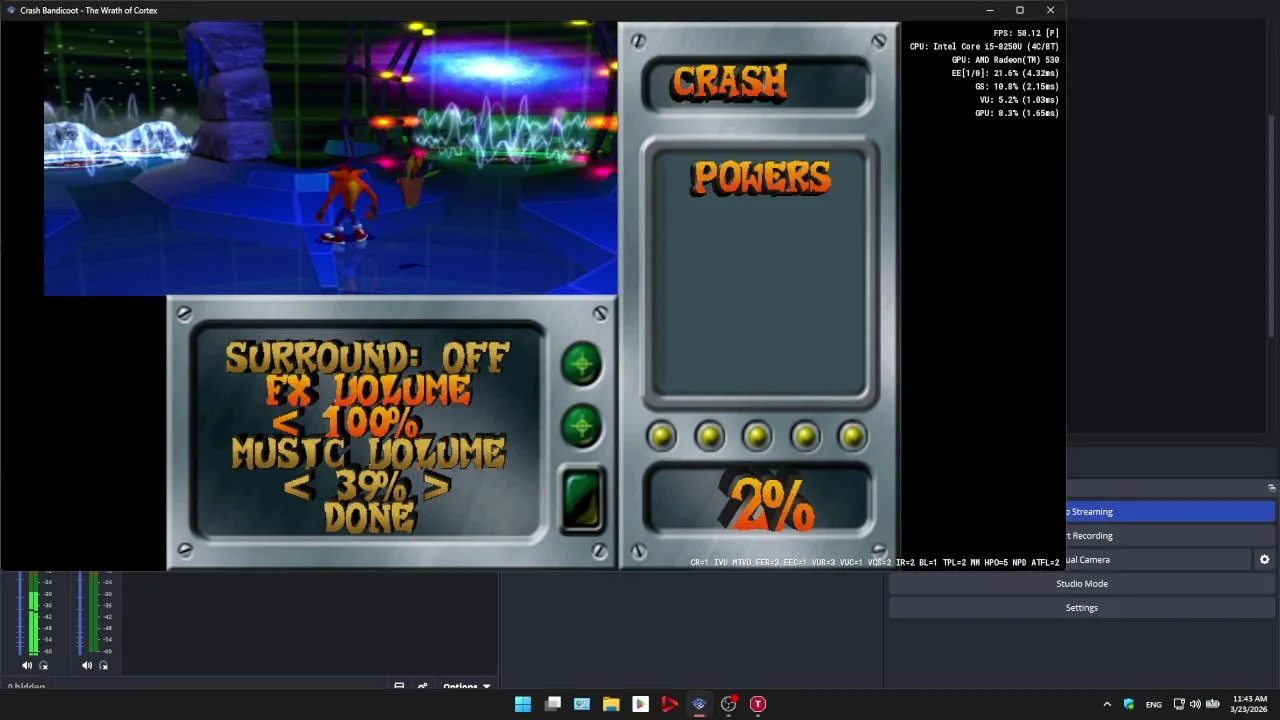Mute the second OBS mixer channel speaker
This screenshot has width=1280, height=720.
(x=87, y=665)
